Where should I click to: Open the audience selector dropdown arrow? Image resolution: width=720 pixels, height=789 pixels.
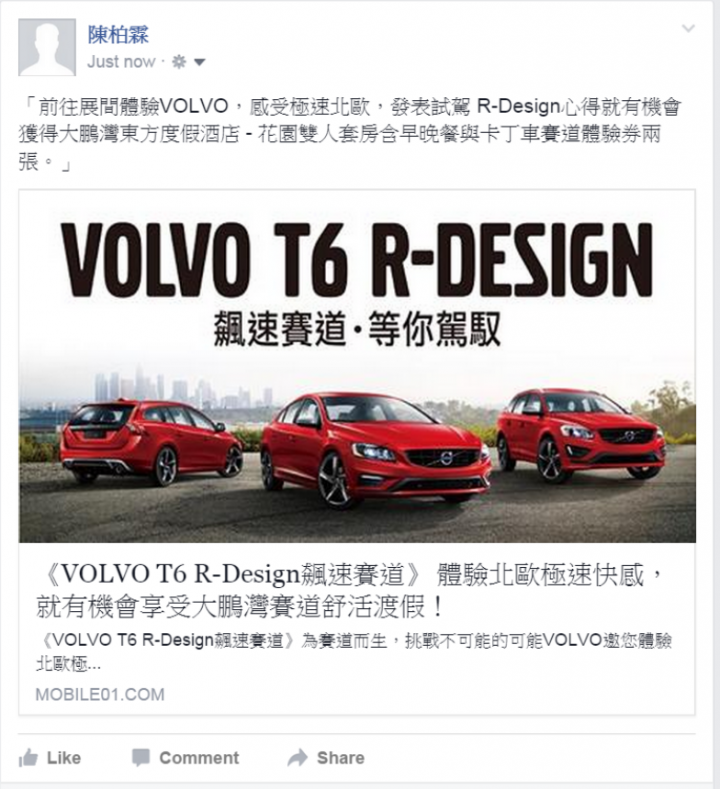coord(200,62)
